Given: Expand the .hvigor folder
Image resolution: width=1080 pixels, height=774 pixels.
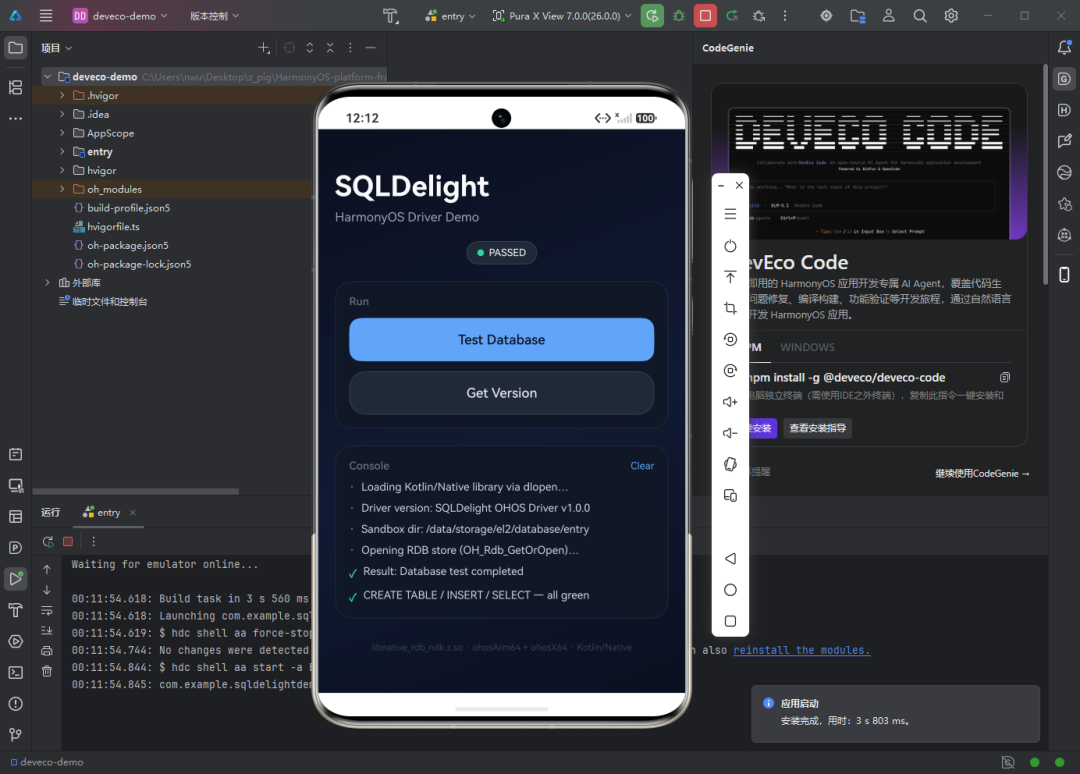Looking at the screenshot, I should pos(62,95).
